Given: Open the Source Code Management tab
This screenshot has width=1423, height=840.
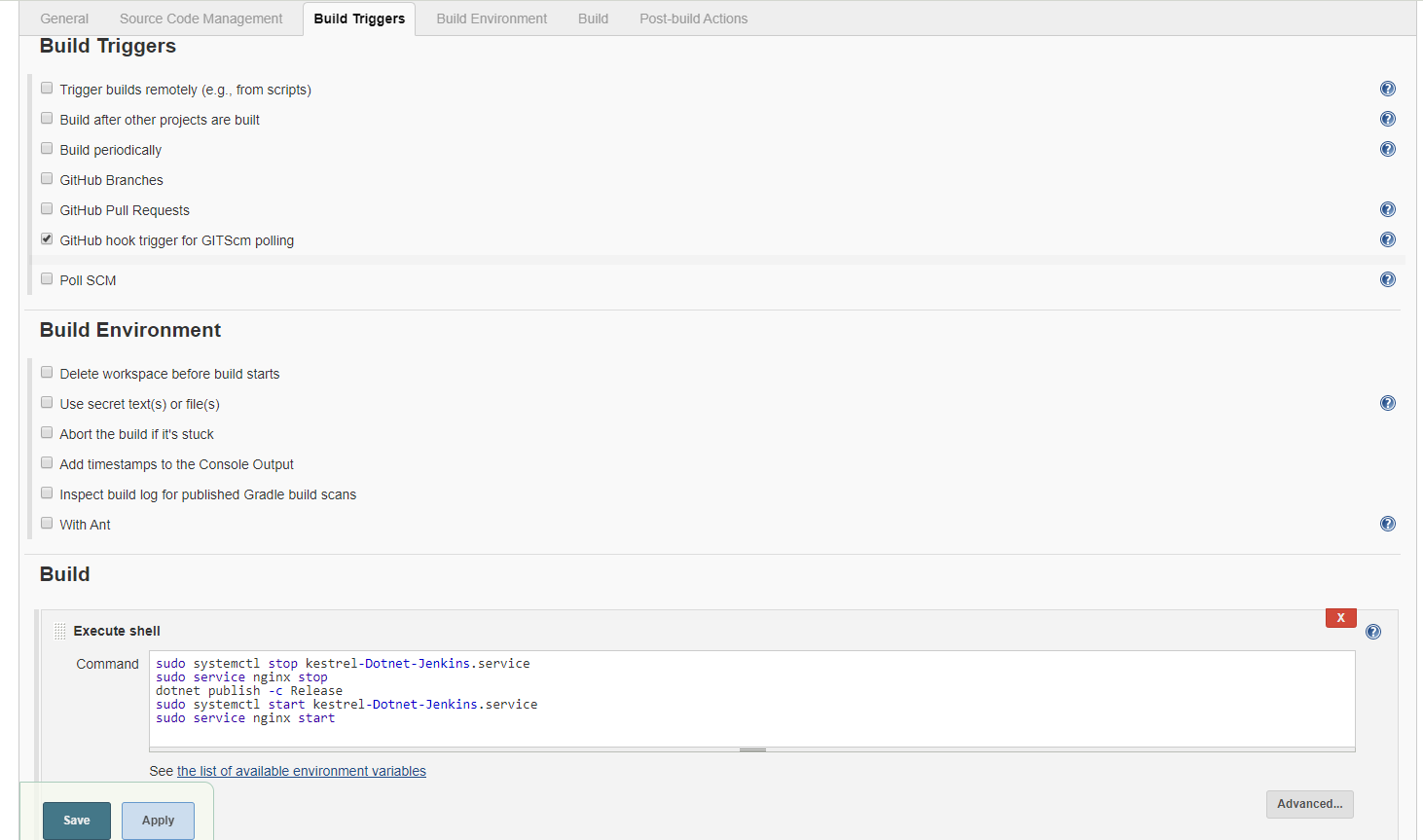Looking at the screenshot, I should (x=201, y=18).
